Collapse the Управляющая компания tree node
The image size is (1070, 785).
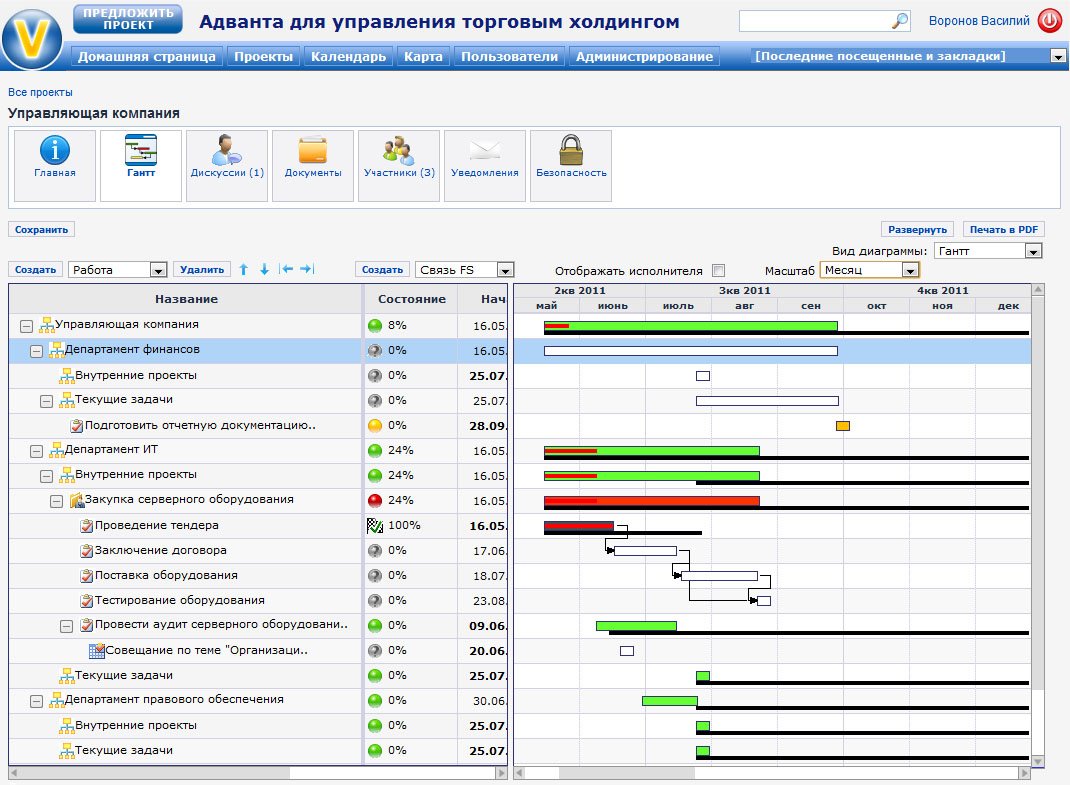pos(26,326)
